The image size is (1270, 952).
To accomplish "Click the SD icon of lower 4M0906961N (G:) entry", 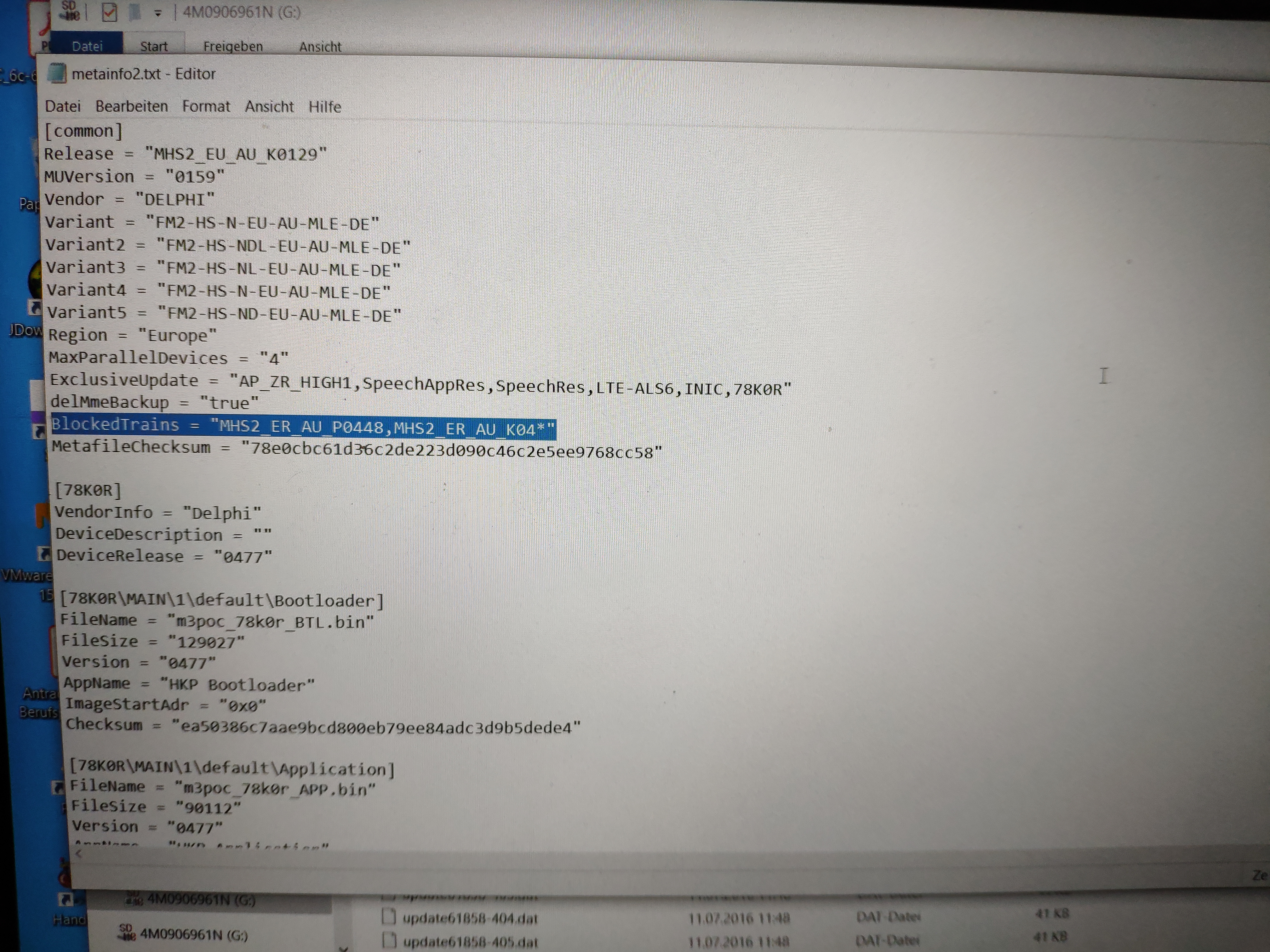I will [126, 932].
